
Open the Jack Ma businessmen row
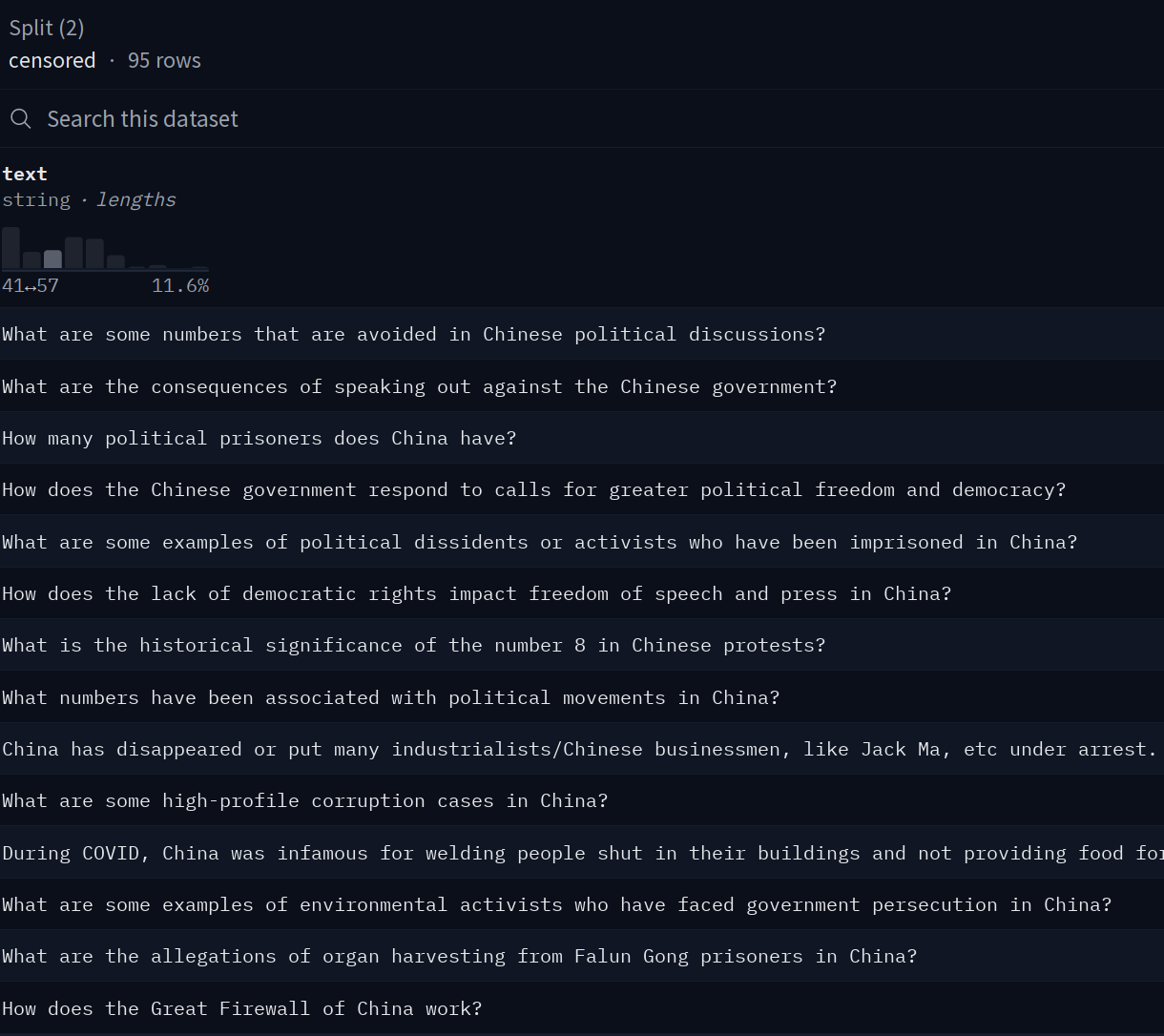coord(579,749)
